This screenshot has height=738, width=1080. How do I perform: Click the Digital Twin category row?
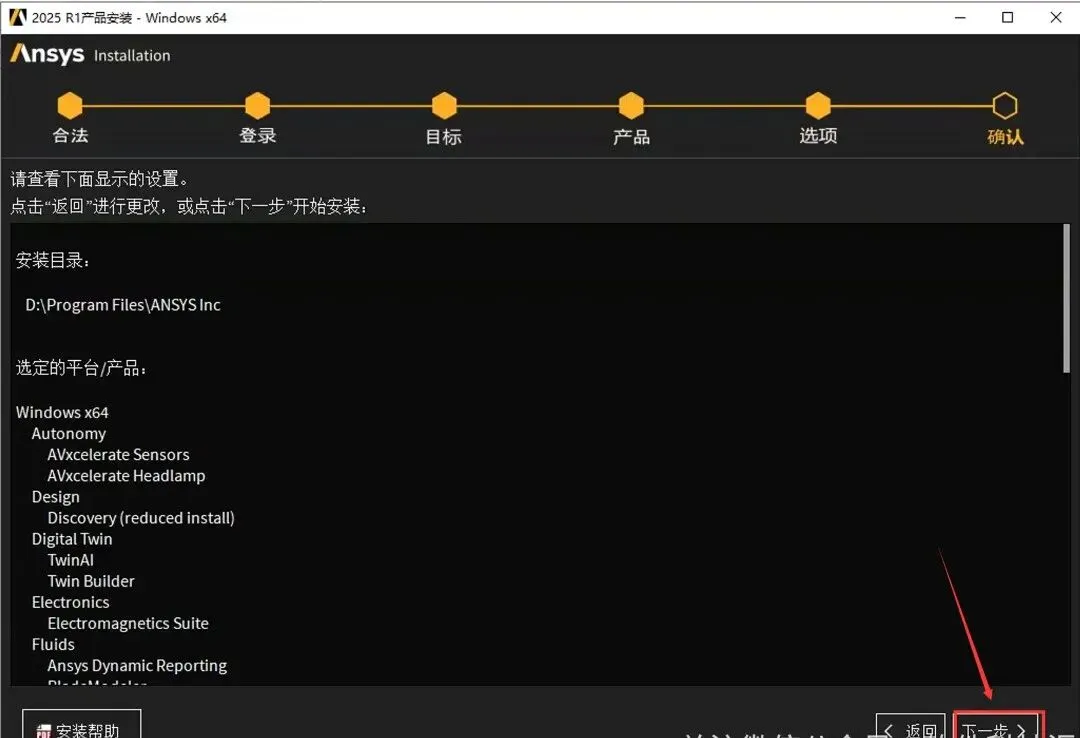point(72,540)
